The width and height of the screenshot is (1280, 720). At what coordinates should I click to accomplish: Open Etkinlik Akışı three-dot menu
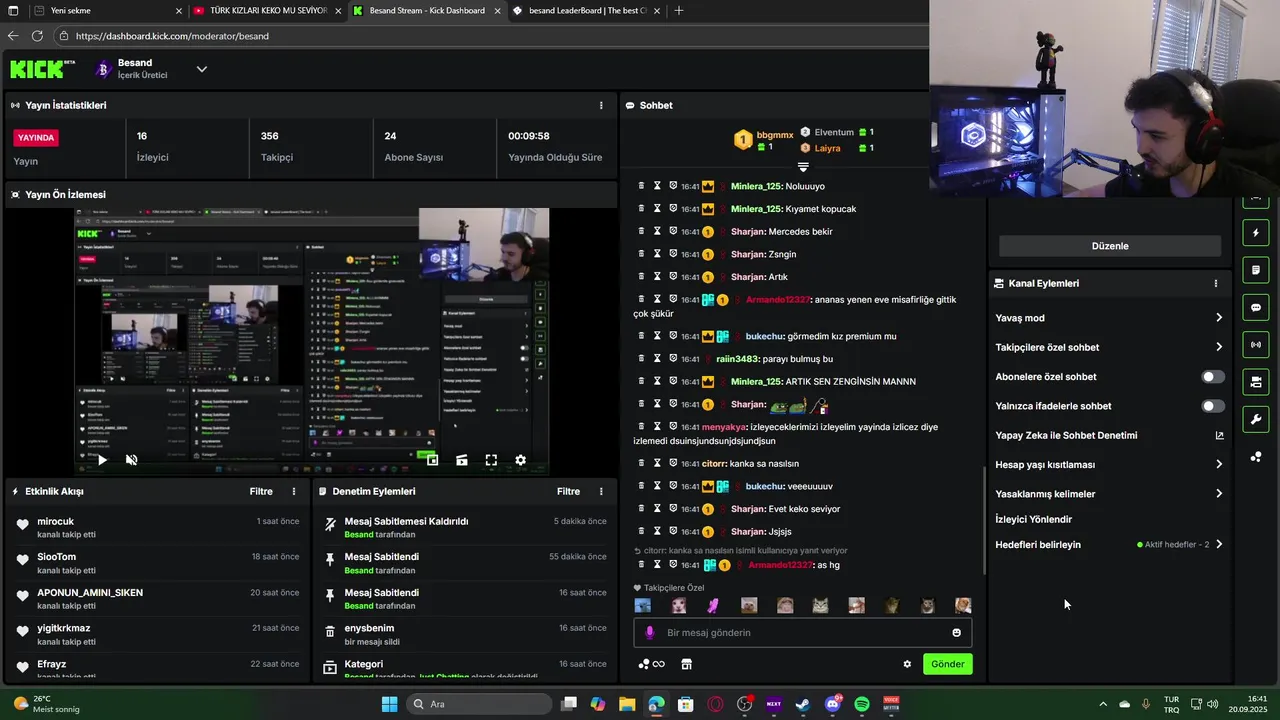(x=294, y=491)
